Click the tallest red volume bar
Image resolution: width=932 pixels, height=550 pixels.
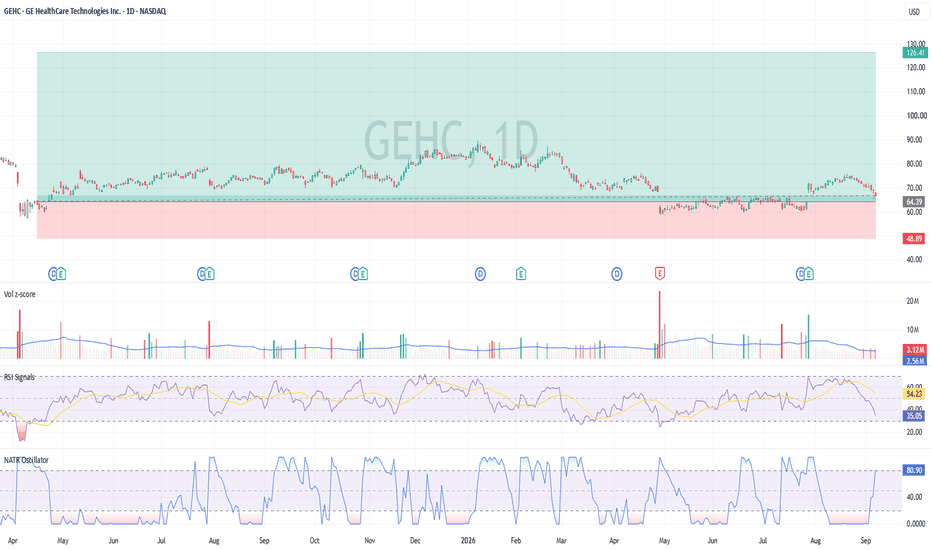coord(659,325)
